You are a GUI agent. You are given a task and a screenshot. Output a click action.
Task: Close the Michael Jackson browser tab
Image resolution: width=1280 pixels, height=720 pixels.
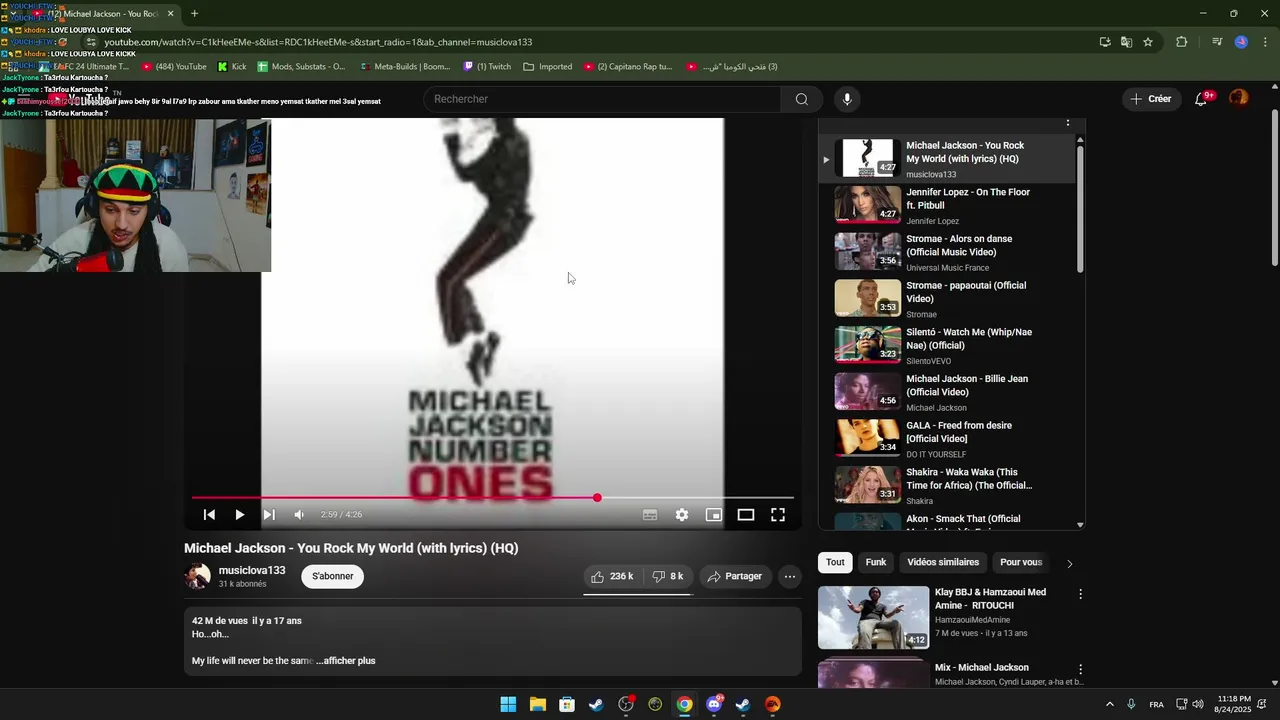(x=170, y=13)
